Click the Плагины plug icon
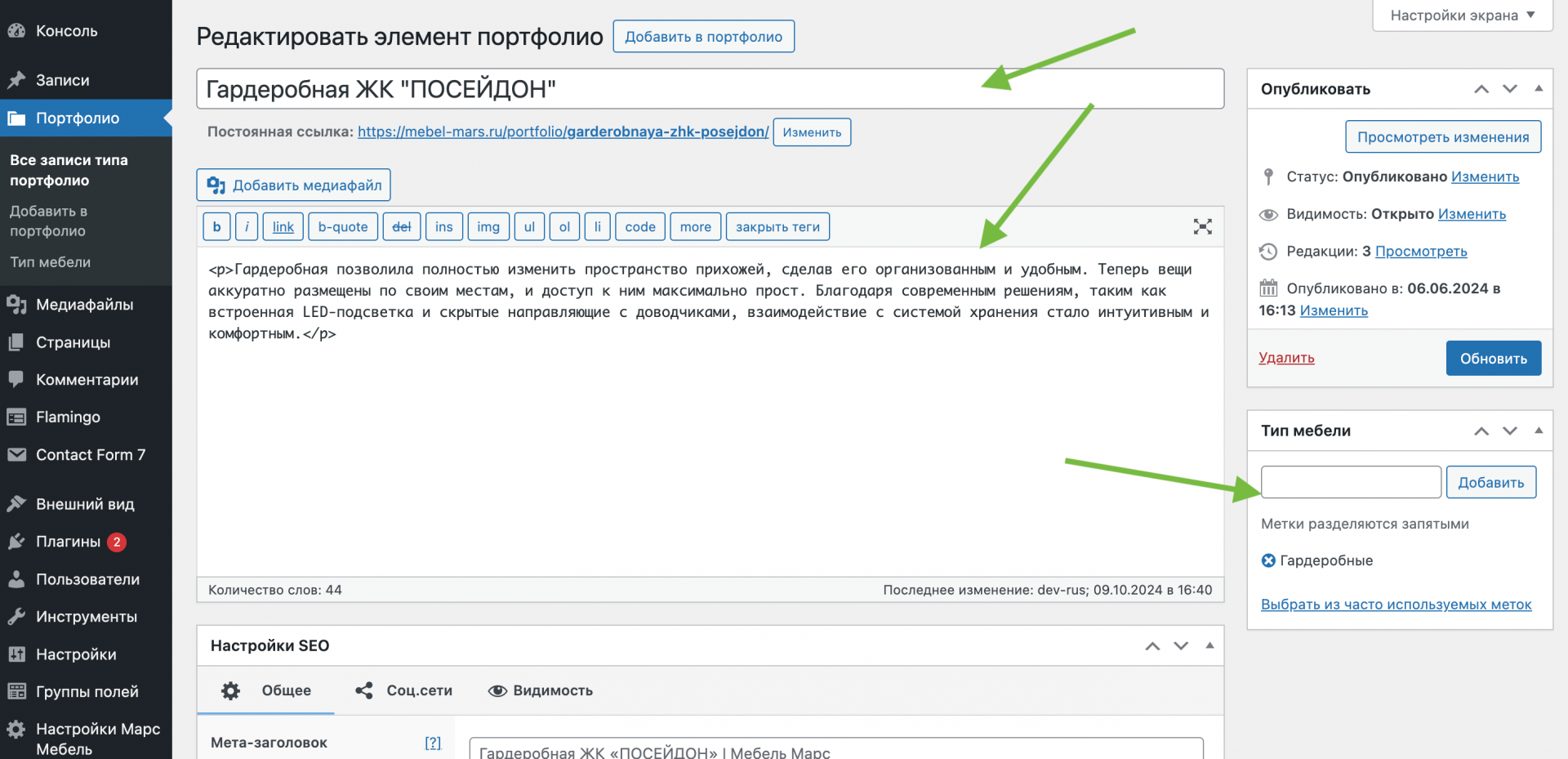 click(x=16, y=542)
